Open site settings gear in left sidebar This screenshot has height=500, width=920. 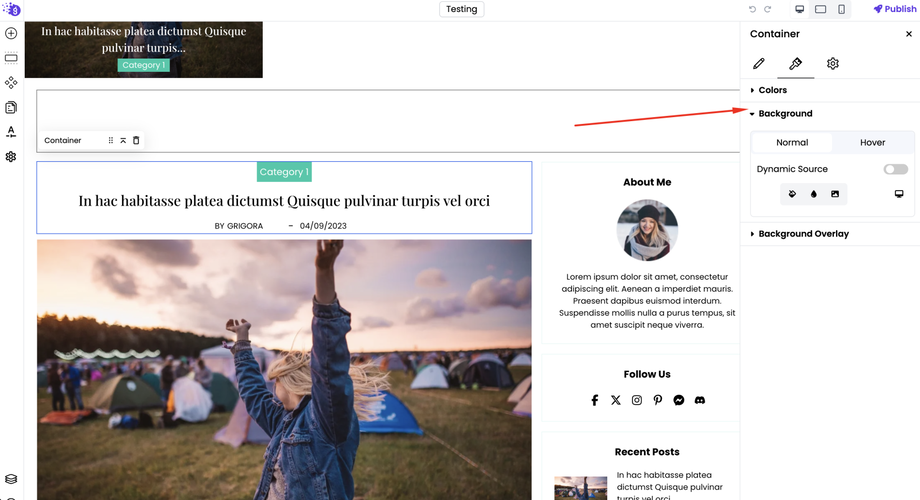[x=11, y=157]
